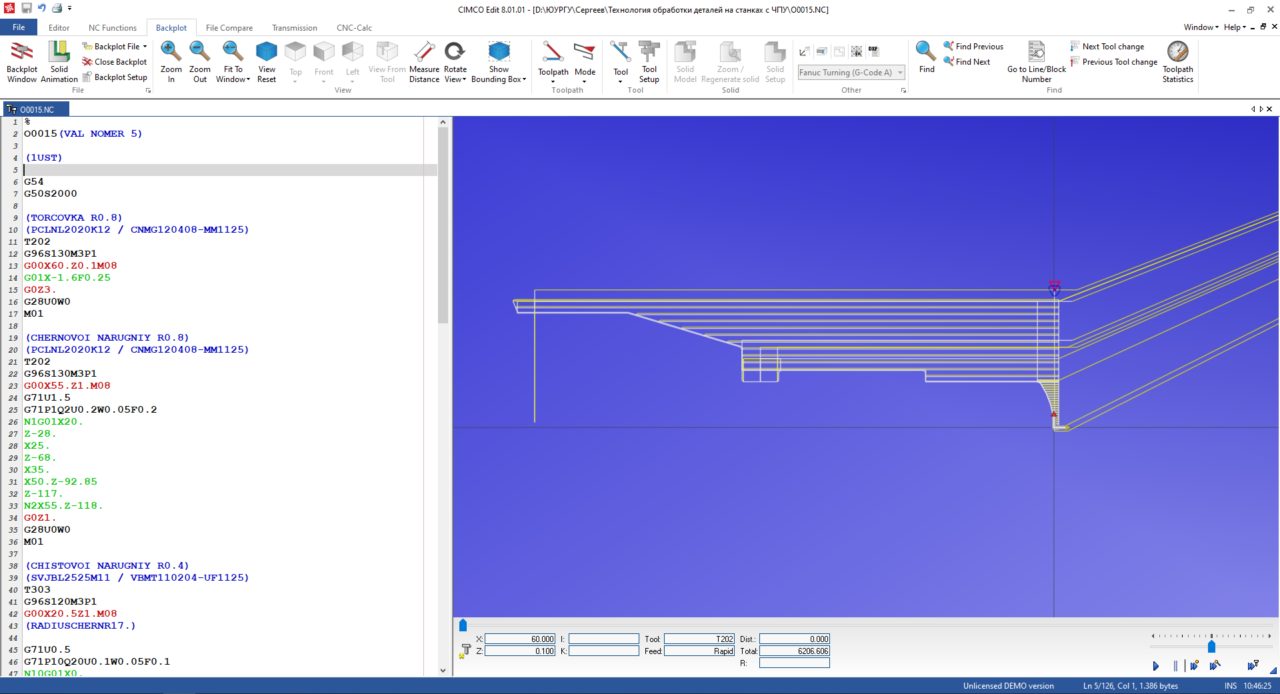Click the Save icon in title bar

(27, 9)
